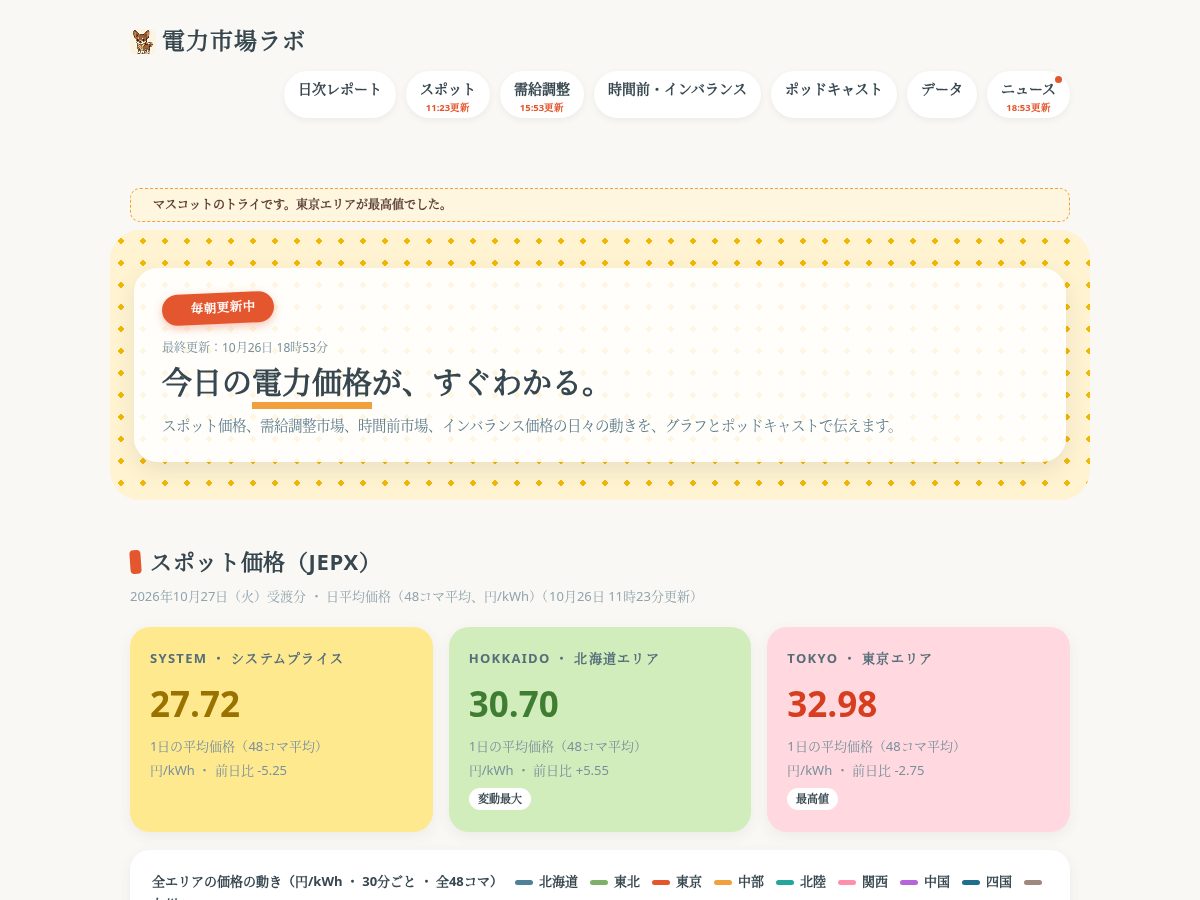Open the 需給調整 nav tab
1200x900 pixels.
tap(542, 94)
